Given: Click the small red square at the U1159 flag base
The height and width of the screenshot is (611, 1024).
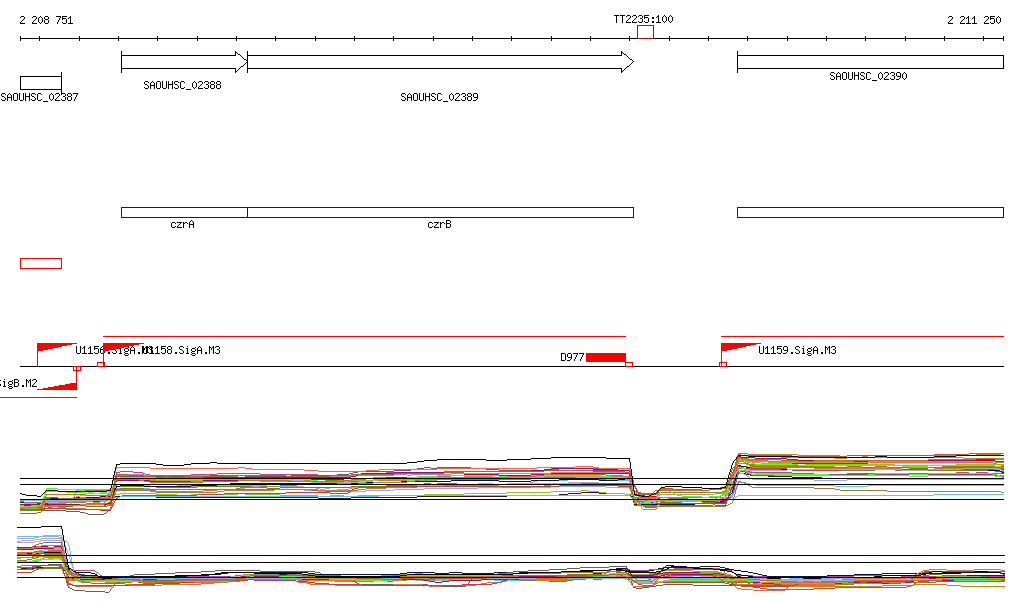Looking at the screenshot, I should [x=723, y=364].
